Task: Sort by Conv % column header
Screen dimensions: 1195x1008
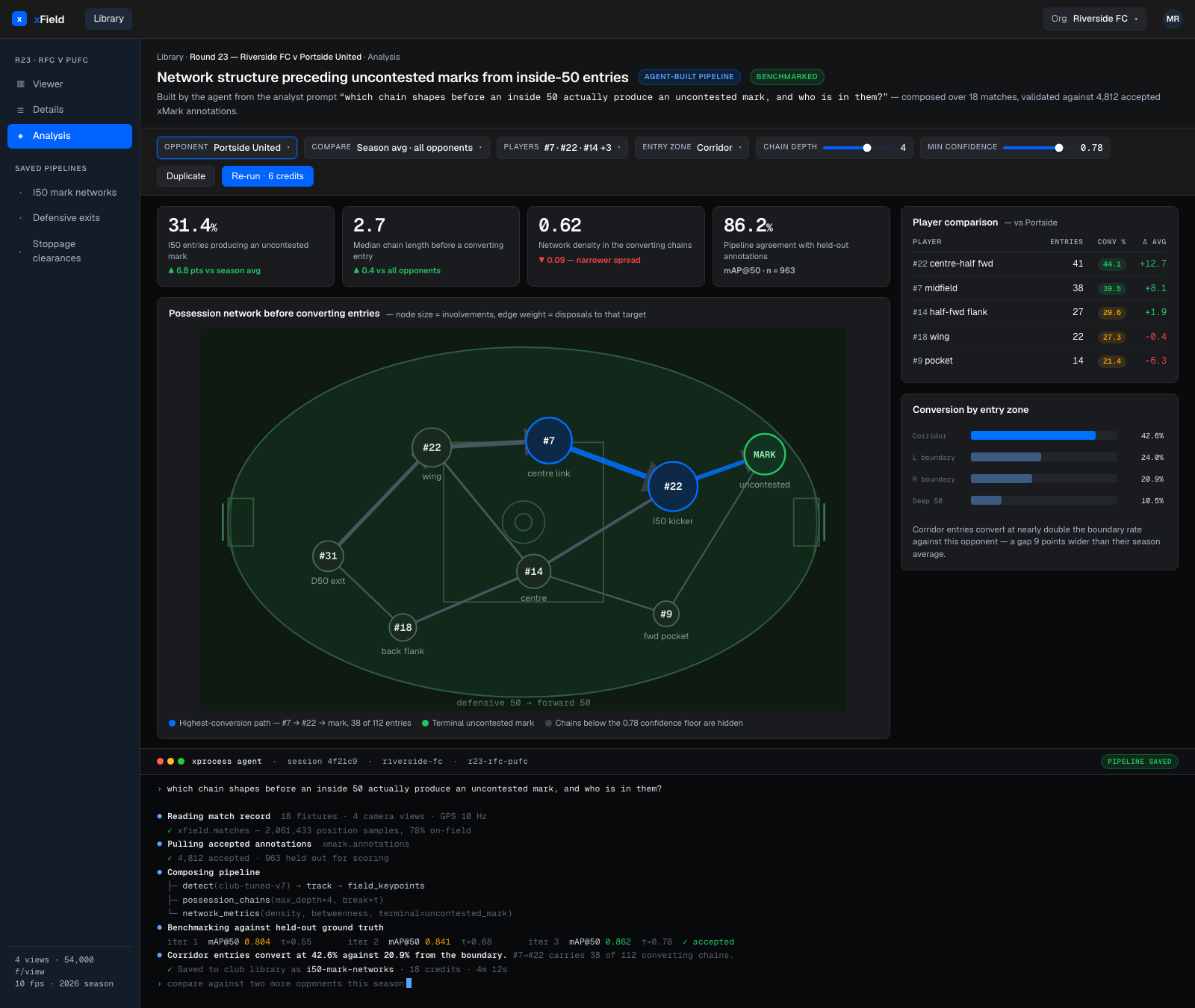Action: tap(1111, 242)
